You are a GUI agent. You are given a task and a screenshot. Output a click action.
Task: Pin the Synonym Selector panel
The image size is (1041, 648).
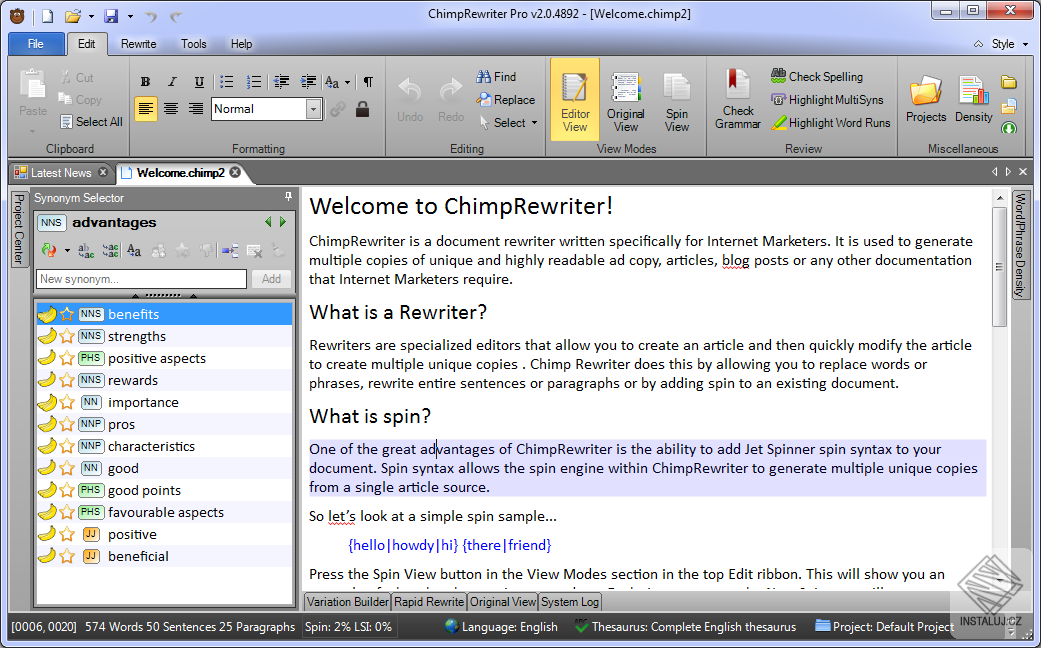[x=288, y=197]
